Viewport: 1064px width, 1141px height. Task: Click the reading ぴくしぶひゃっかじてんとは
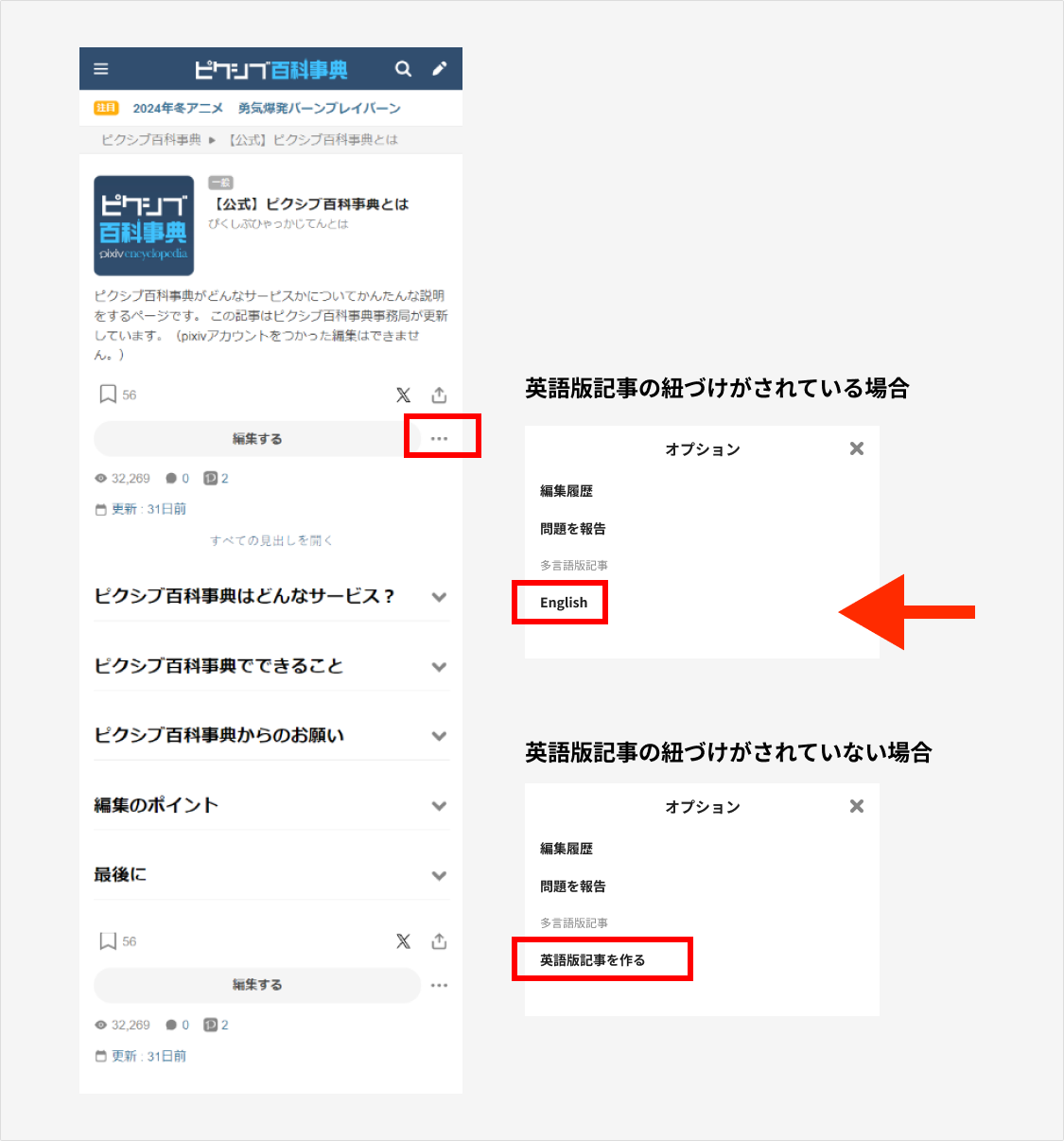tap(278, 224)
